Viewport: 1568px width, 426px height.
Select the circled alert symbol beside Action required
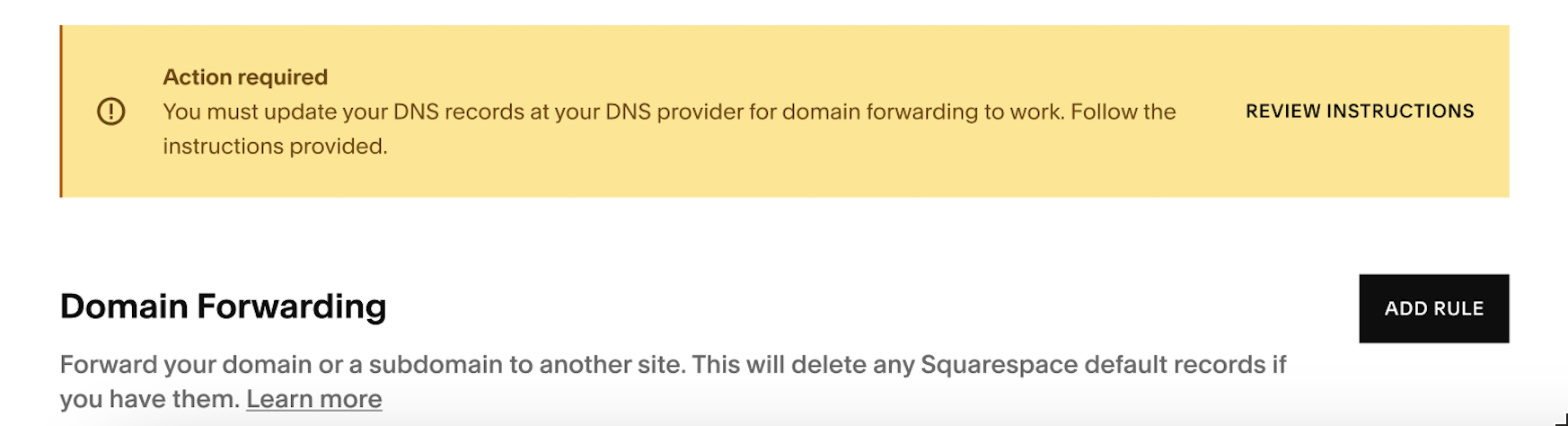pyautogui.click(x=110, y=111)
